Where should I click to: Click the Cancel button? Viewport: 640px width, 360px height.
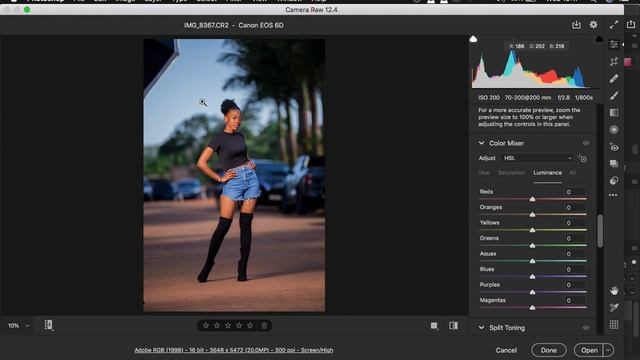point(506,350)
